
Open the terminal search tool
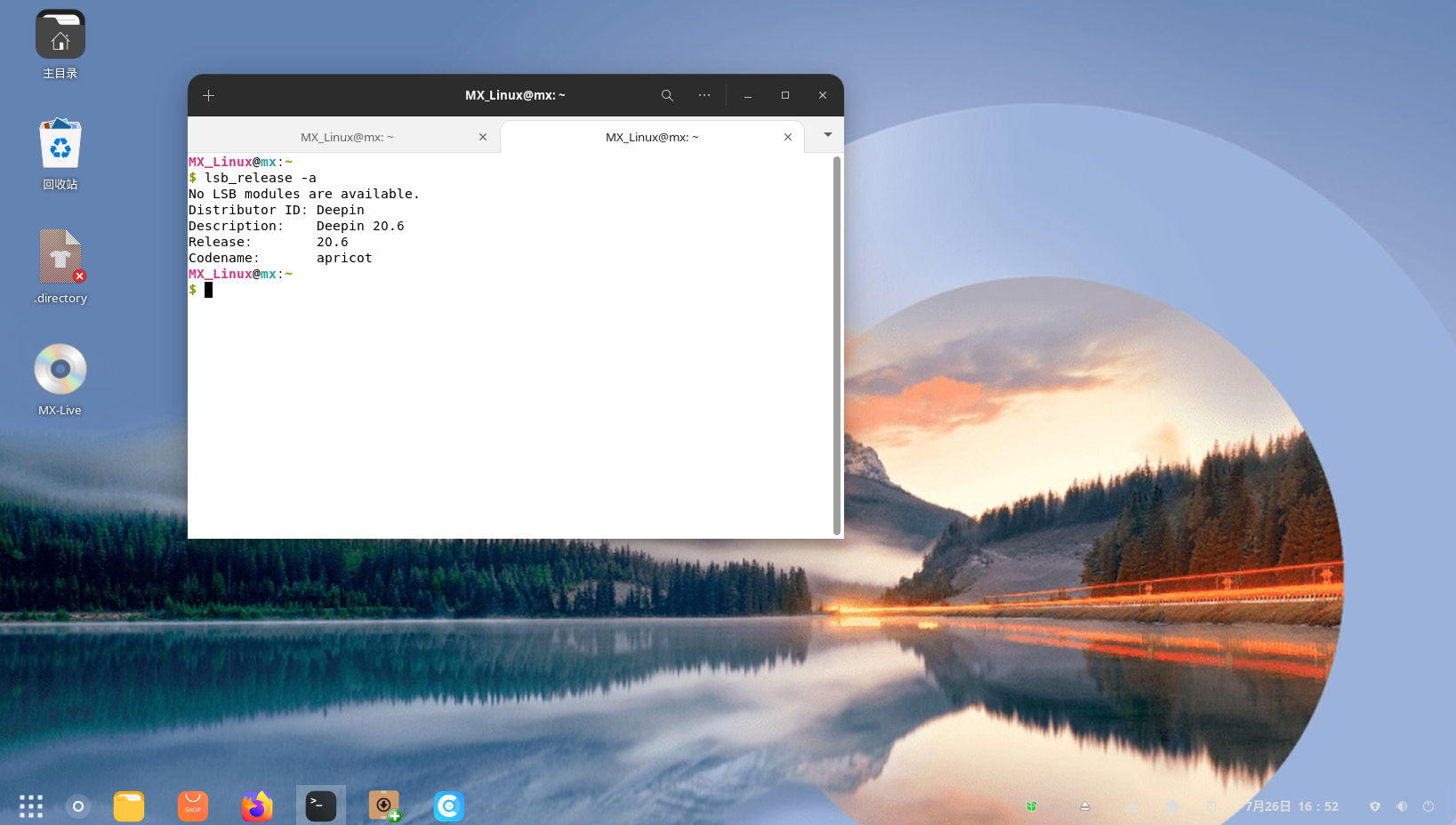(x=667, y=95)
